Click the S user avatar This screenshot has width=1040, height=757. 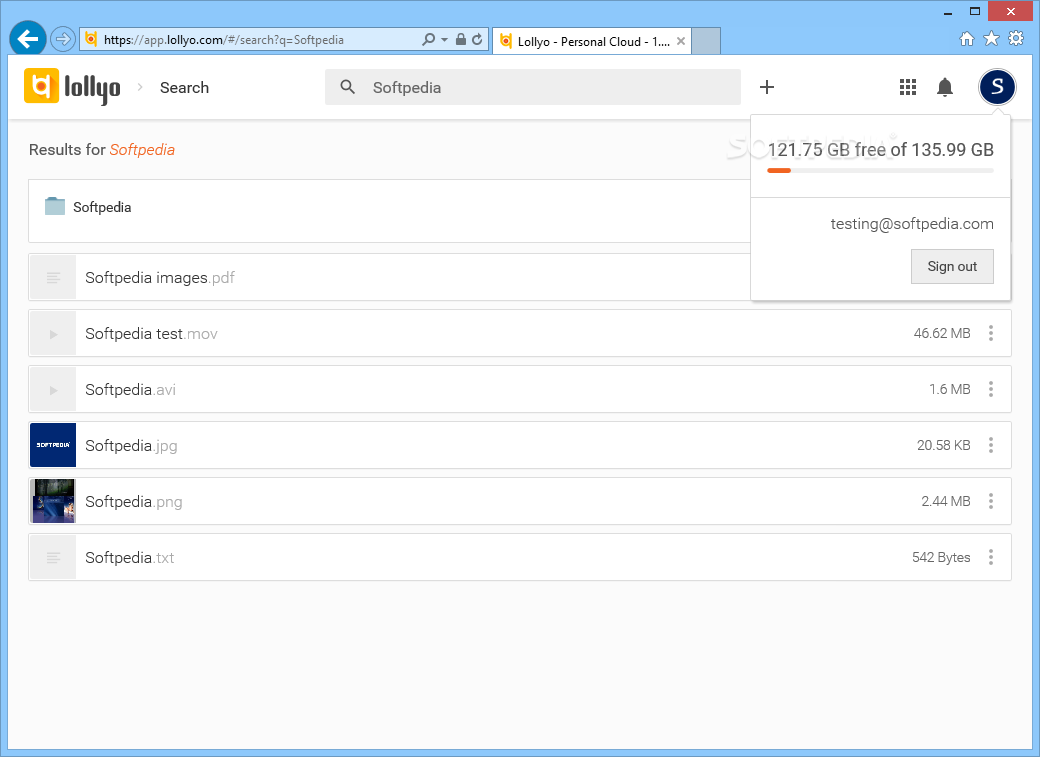click(997, 87)
